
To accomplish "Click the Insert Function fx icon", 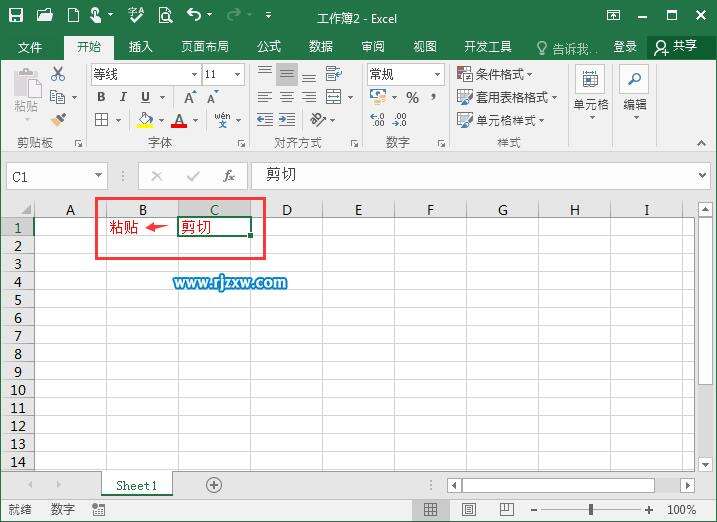I will pos(228,176).
